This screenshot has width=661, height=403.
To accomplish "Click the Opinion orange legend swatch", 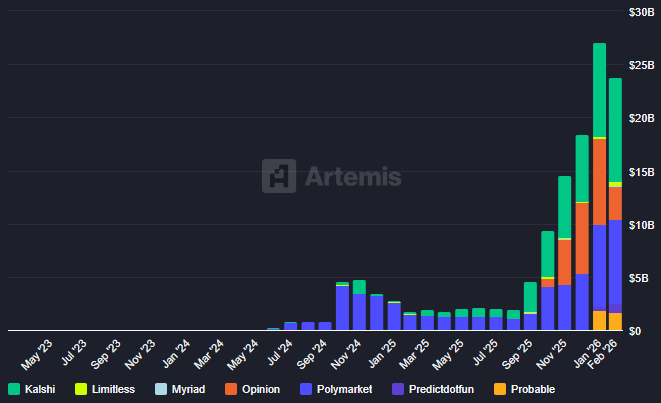I will tap(231, 389).
